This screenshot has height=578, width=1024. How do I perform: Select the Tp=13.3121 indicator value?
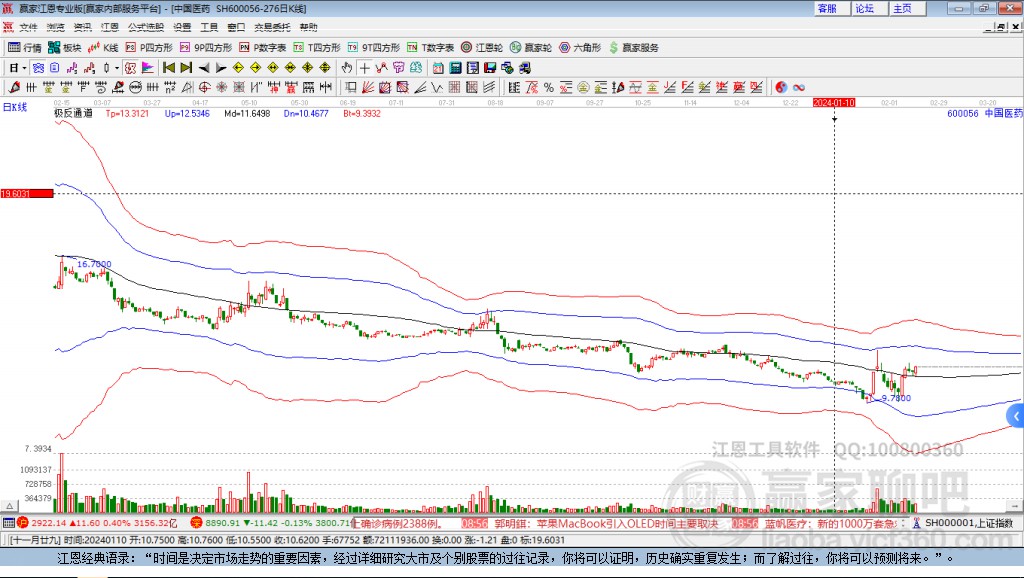click(127, 114)
